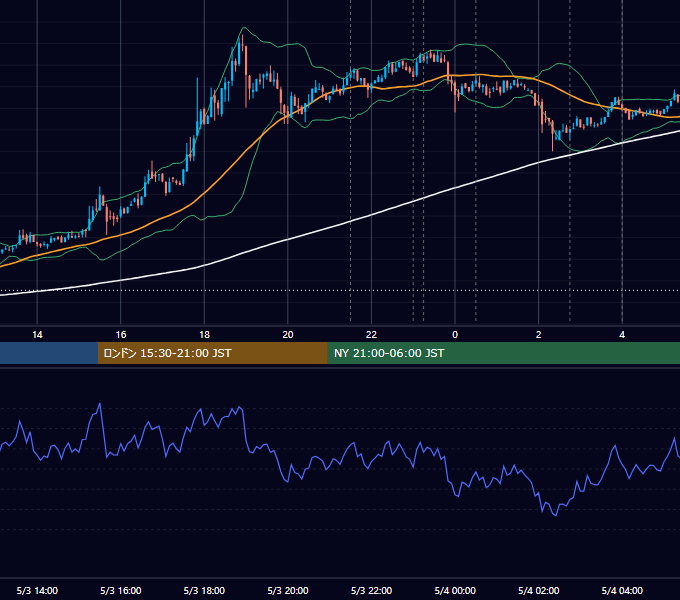Click the 5/3 20:00 date label

tap(288, 590)
